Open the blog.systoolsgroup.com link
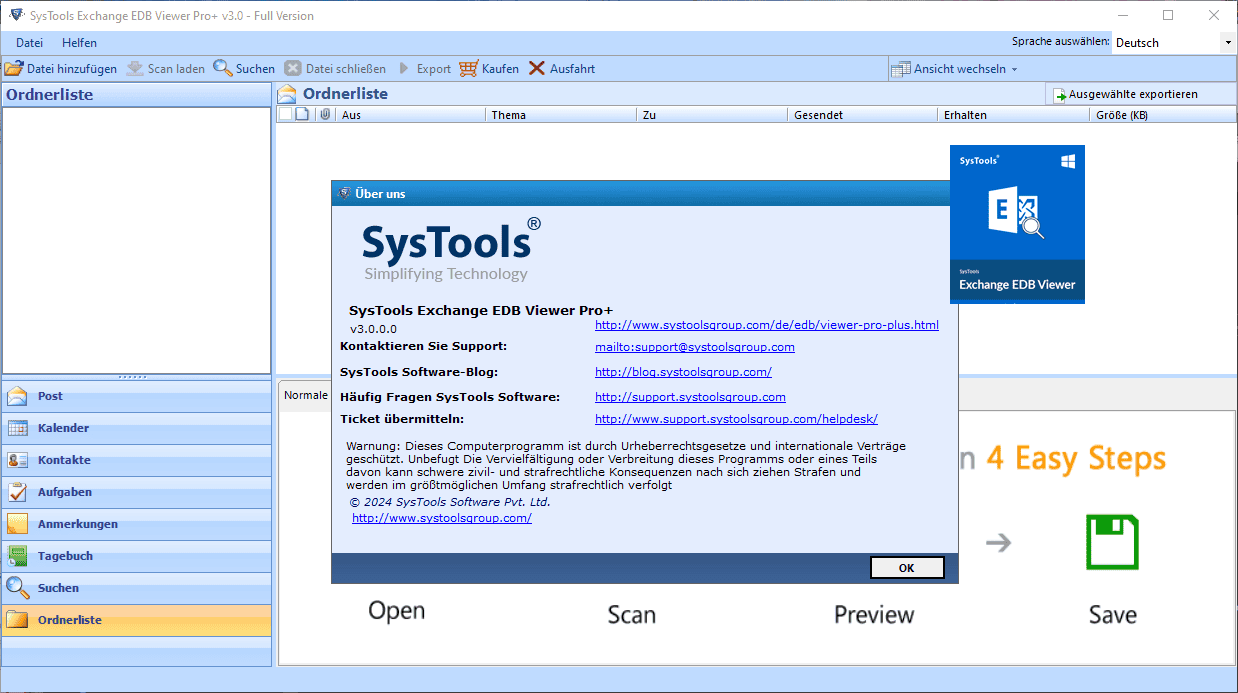The width and height of the screenshot is (1238, 693). [683, 372]
